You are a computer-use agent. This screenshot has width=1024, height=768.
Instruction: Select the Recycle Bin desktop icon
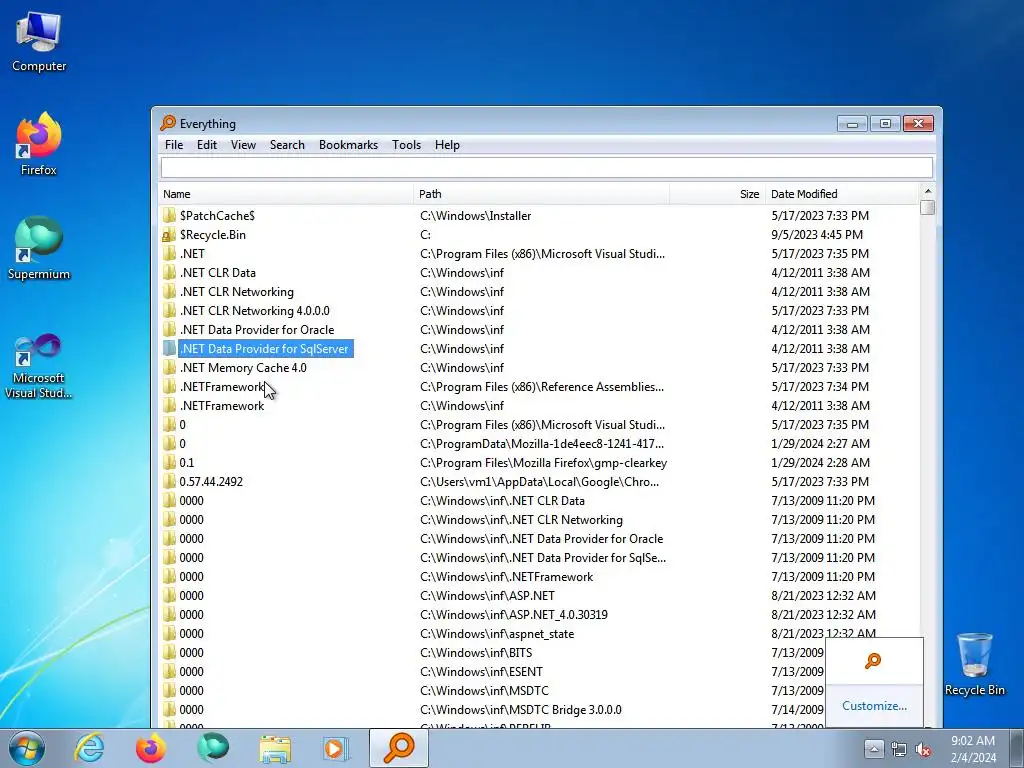[975, 664]
